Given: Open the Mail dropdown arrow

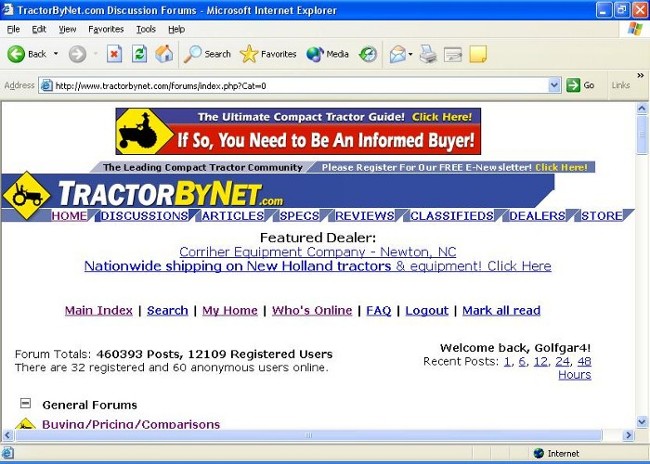Looking at the screenshot, I should (x=410, y=54).
